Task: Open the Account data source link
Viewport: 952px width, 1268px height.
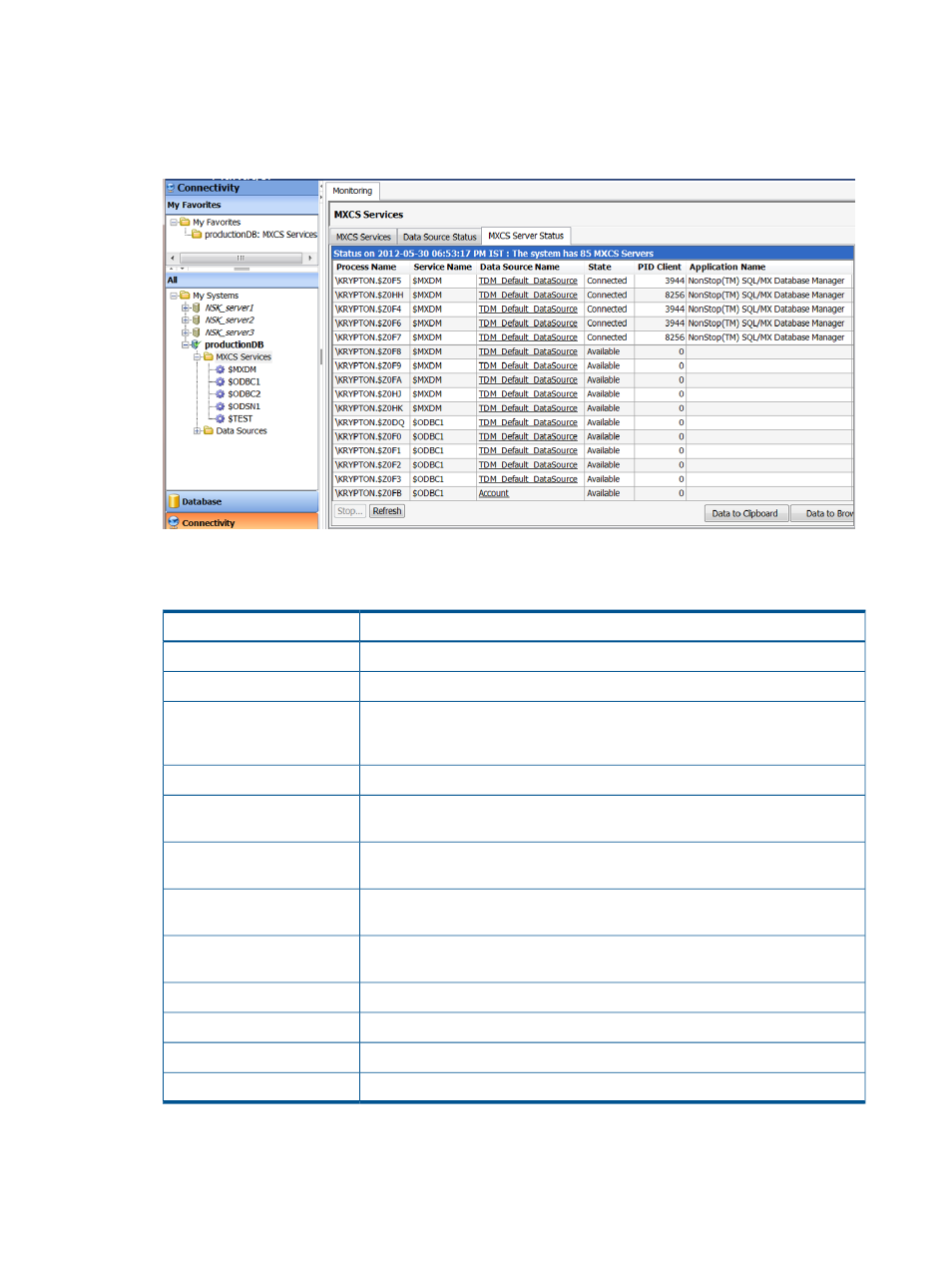Action: 494,493
